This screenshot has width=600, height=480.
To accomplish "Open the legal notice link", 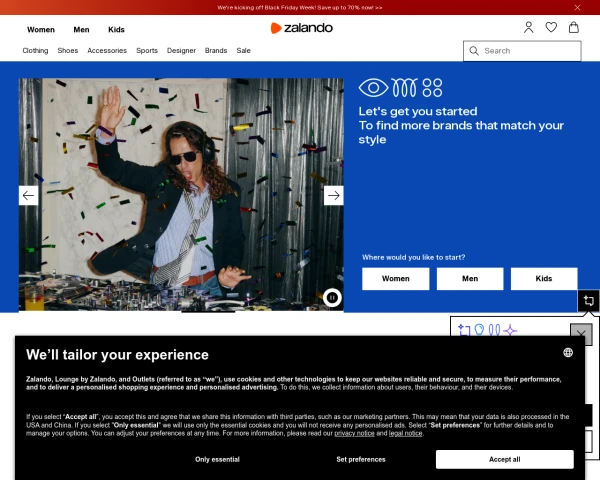I will 406,433.
